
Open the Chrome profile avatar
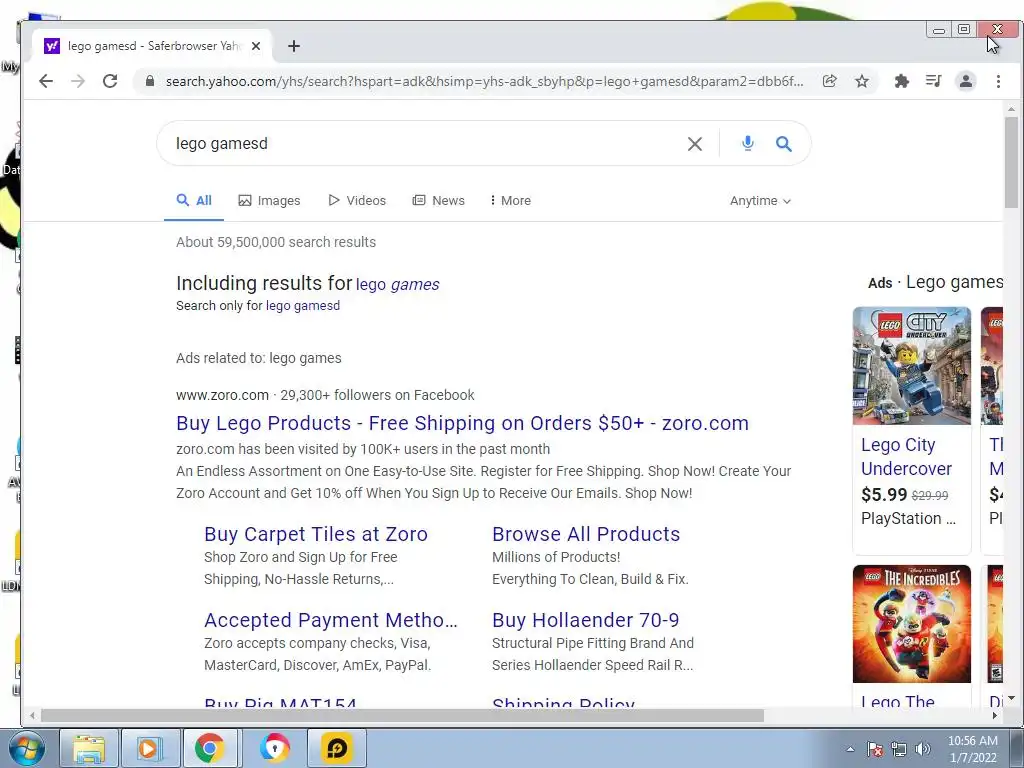coord(965,81)
